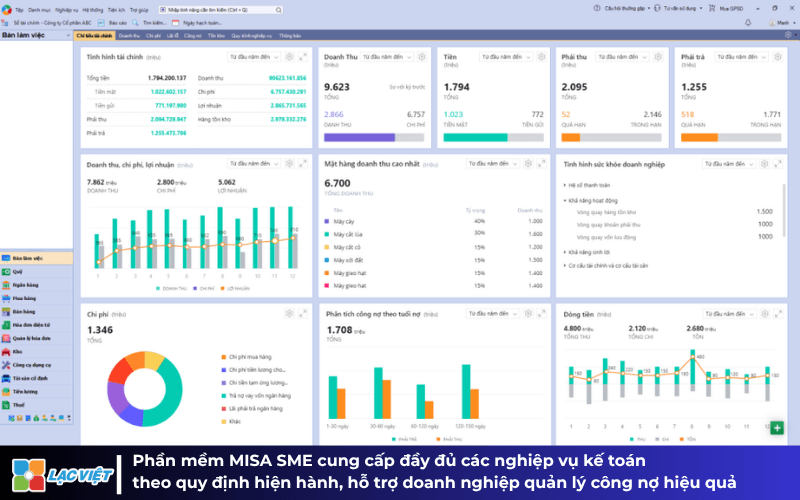Viewport: 800px width, 500px height.
Task: Open the Mạnh user account dropdown
Action: pos(782,23)
